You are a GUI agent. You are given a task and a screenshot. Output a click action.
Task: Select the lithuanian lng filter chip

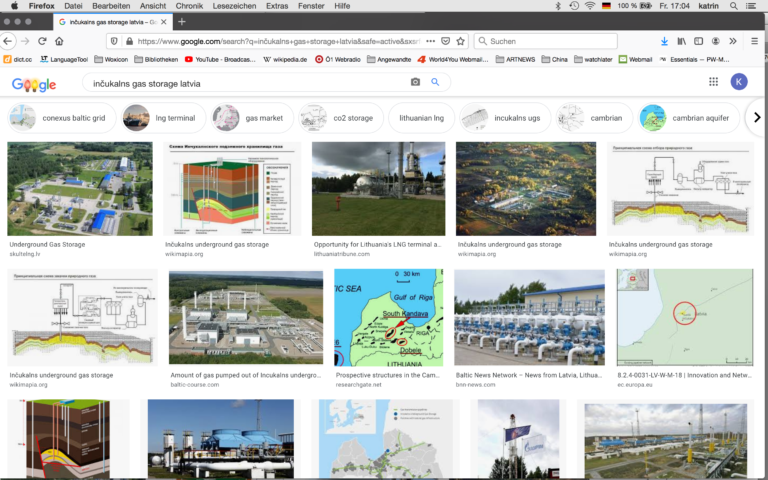[x=421, y=118]
